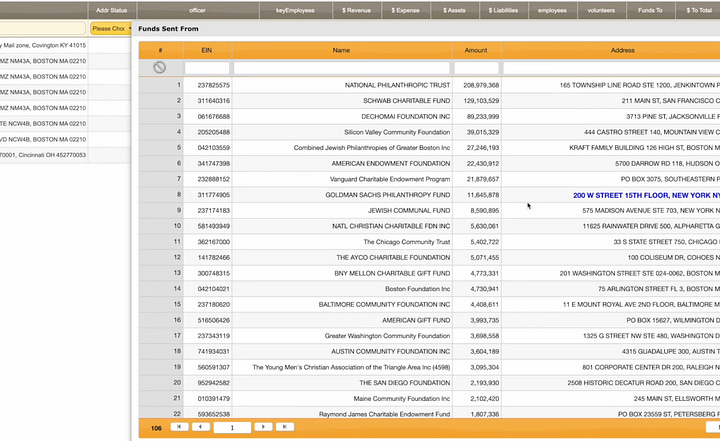Click Covington KY 41015 address row
This screenshot has height=441, width=720.
pyautogui.click(x=44, y=45)
